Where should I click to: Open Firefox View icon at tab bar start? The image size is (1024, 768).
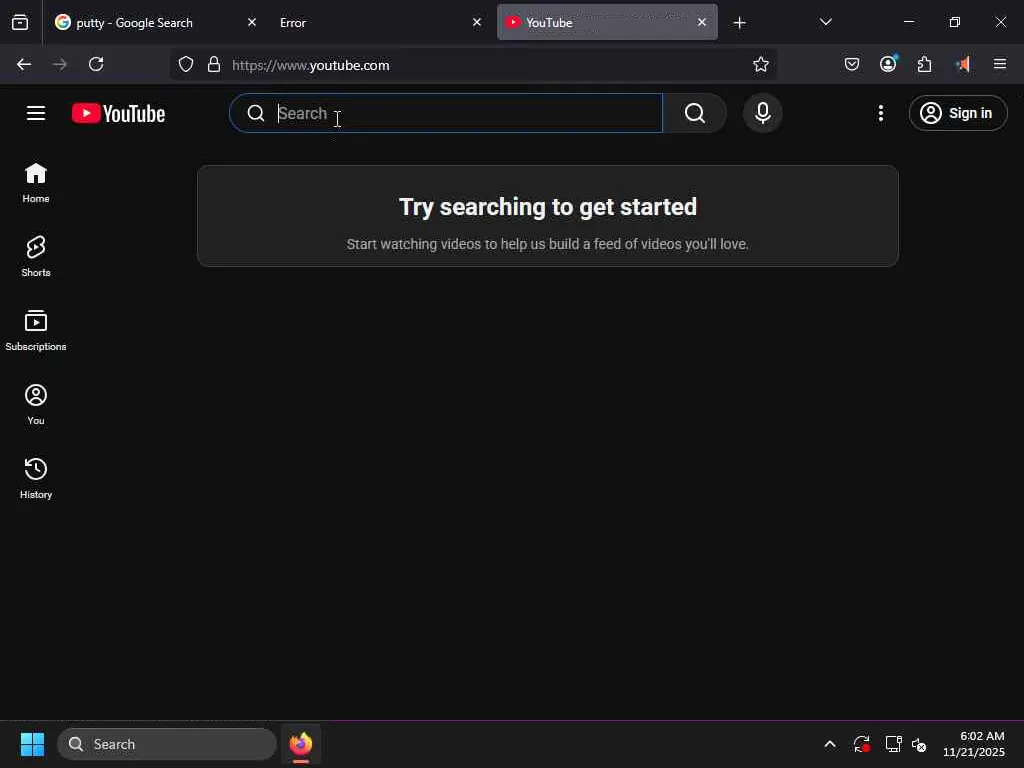coord(20,23)
